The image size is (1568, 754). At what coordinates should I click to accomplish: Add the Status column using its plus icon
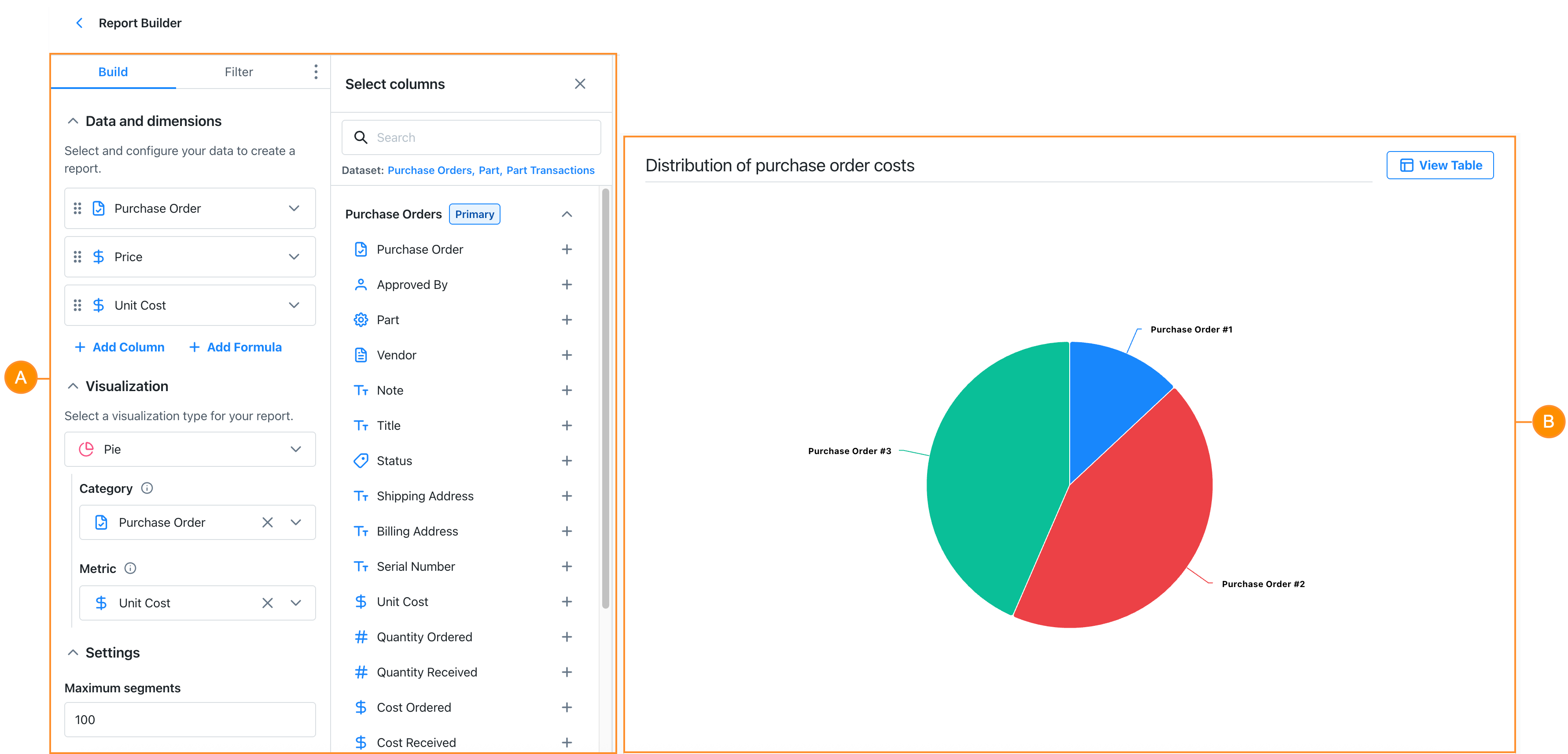tap(567, 460)
